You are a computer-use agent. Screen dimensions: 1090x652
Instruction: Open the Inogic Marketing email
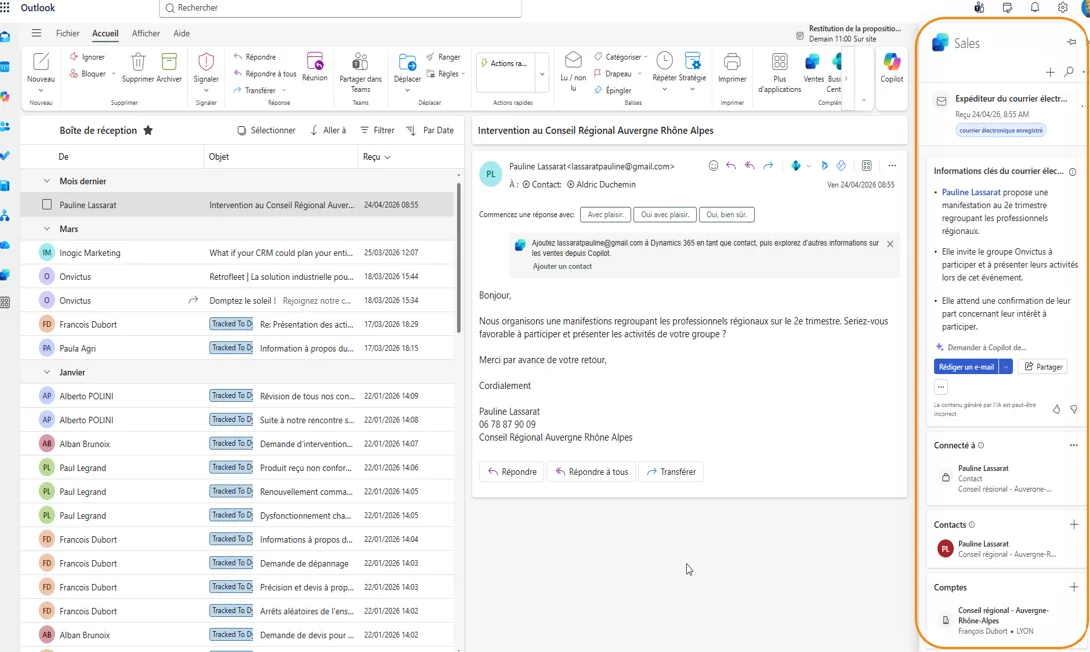(237, 252)
